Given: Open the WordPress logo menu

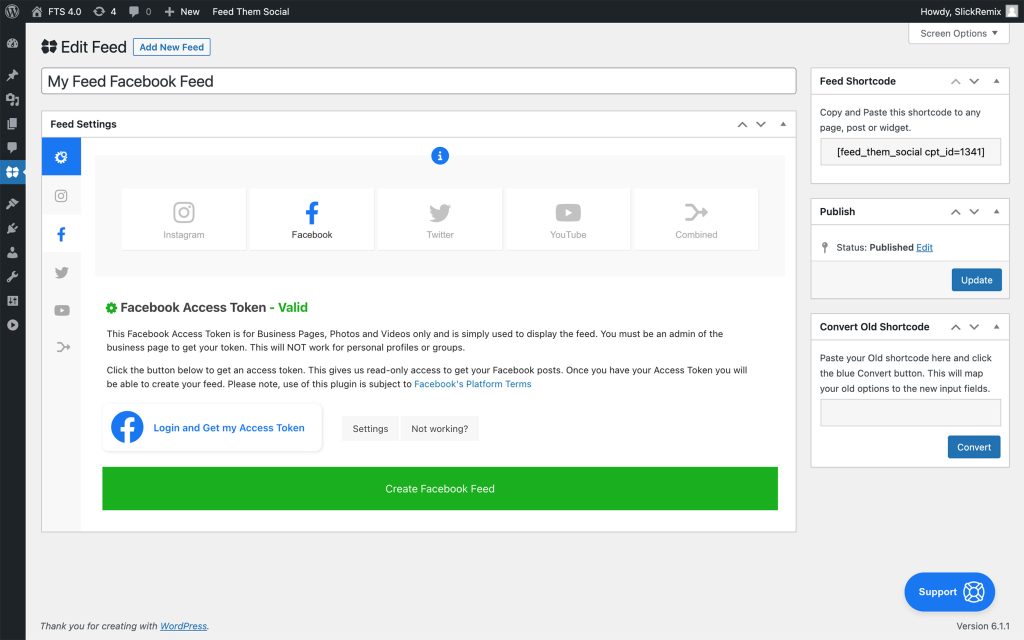Looking at the screenshot, I should pos(12,11).
